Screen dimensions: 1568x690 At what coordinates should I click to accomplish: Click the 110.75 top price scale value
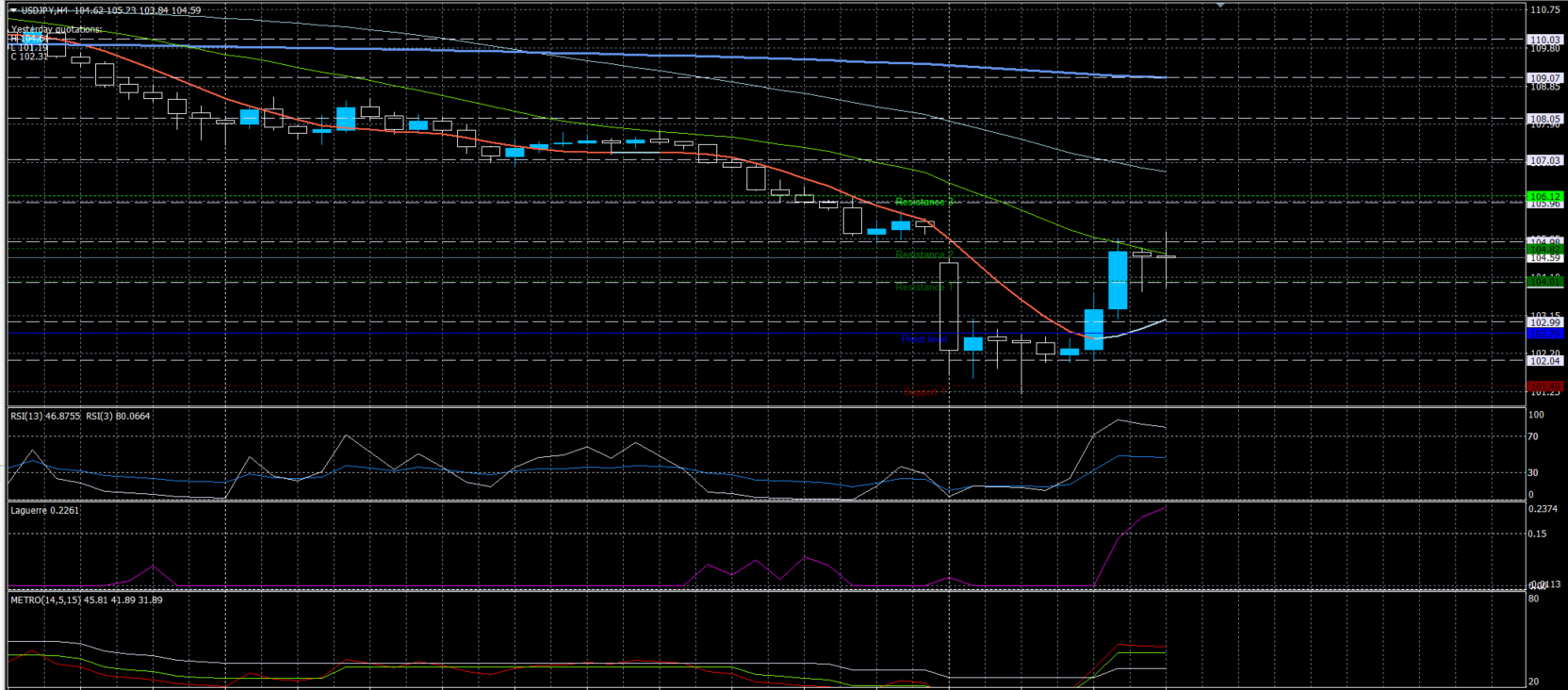(x=1545, y=9)
